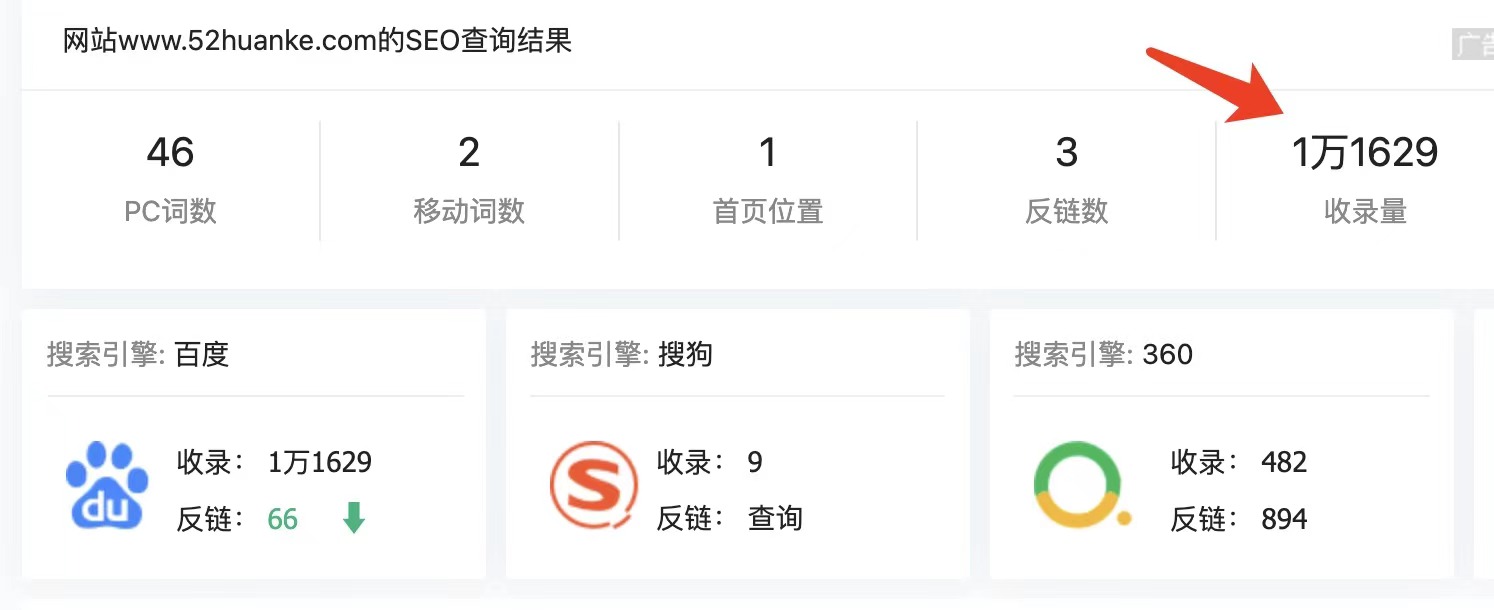Open Sogou 收录 count 9
1494x610 pixels.
(x=755, y=462)
